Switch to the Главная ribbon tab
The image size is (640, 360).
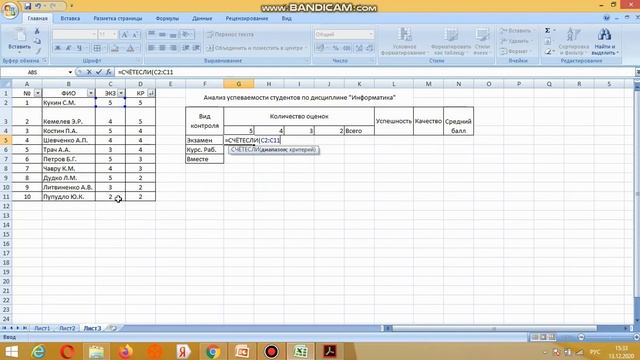pos(38,18)
